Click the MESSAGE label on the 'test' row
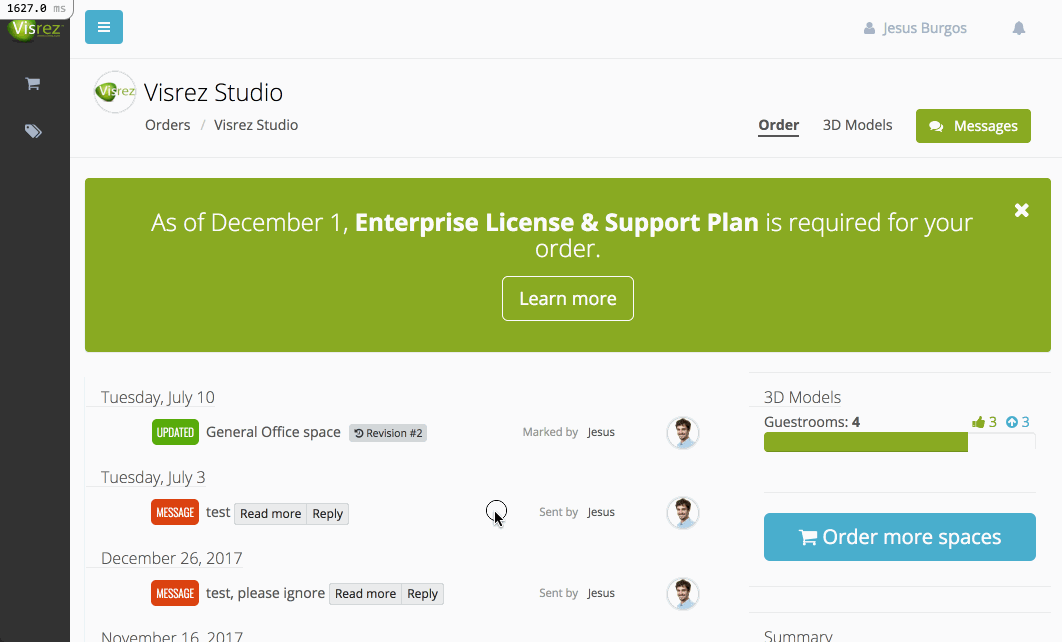Image resolution: width=1062 pixels, height=642 pixels. pyautogui.click(x=175, y=513)
